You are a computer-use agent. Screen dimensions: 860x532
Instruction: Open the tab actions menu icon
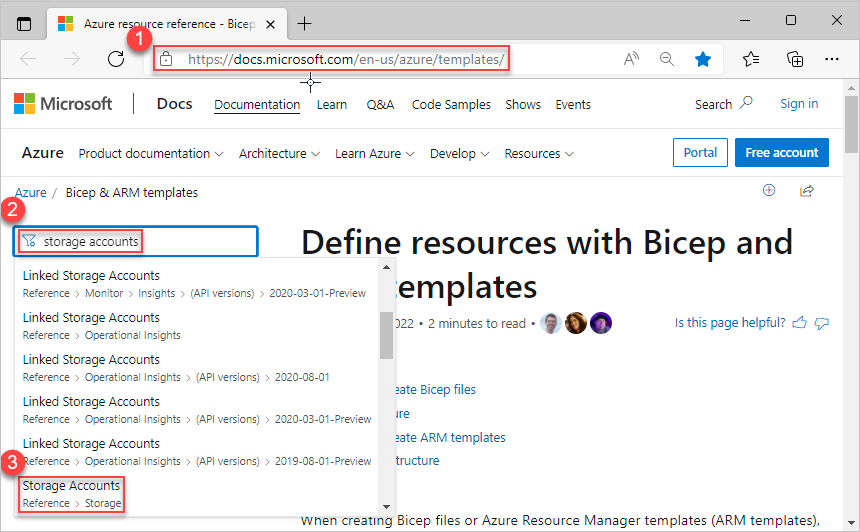click(24, 24)
